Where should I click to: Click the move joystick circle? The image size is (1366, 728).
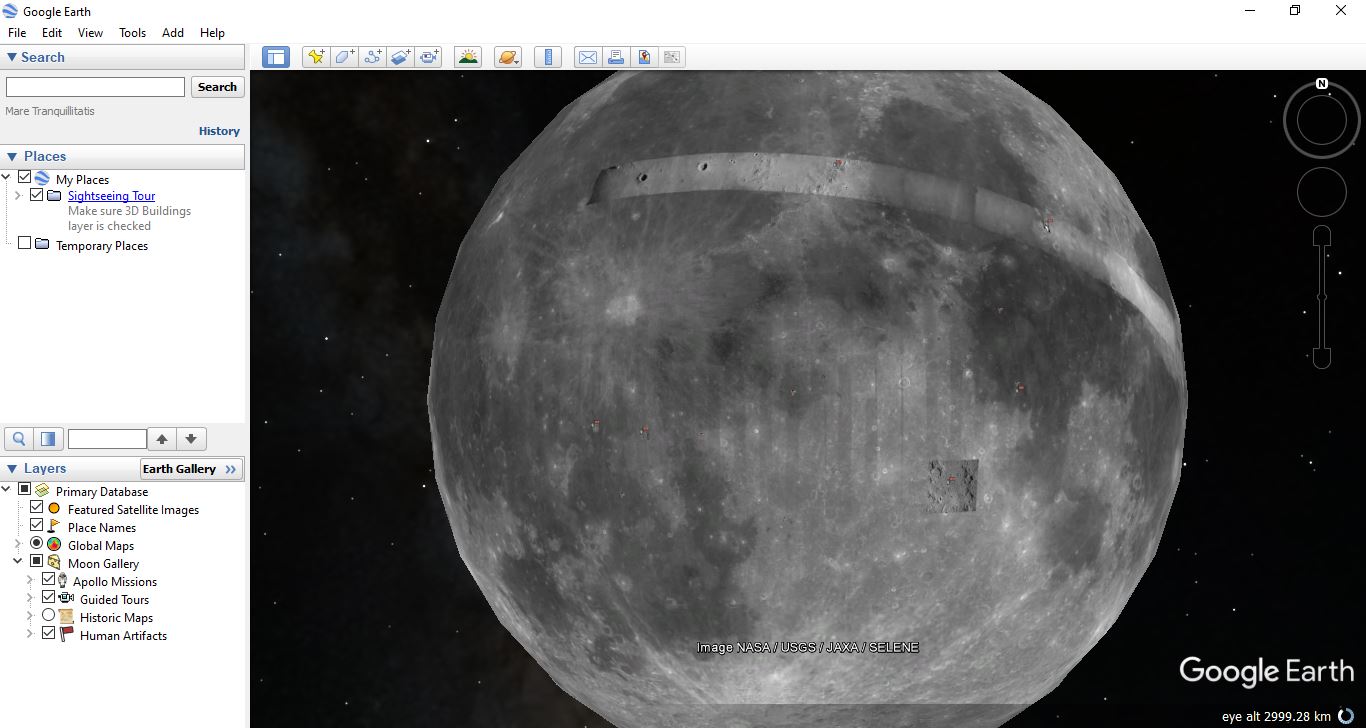1322,192
